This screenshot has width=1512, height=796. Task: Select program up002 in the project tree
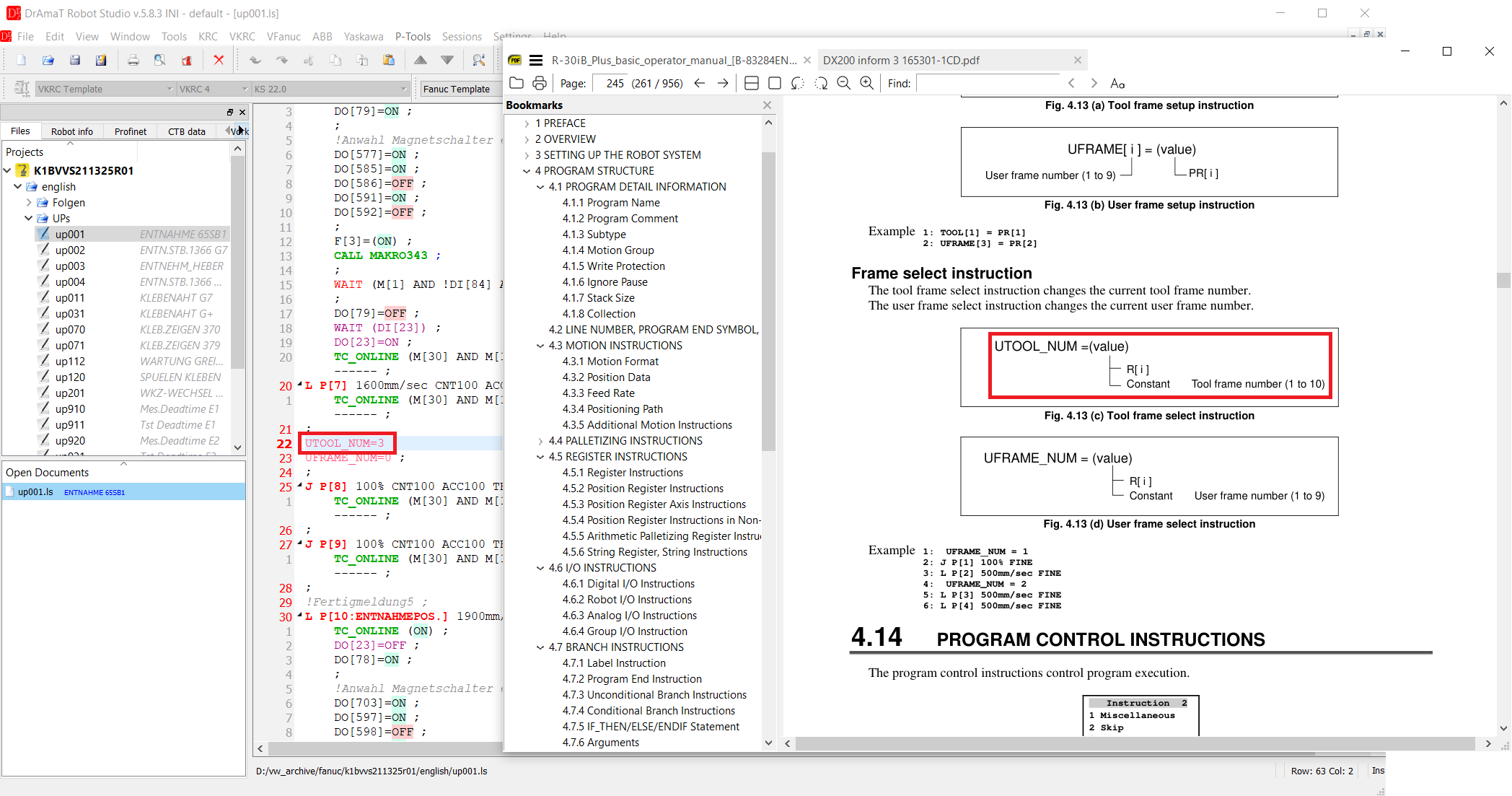click(x=70, y=250)
